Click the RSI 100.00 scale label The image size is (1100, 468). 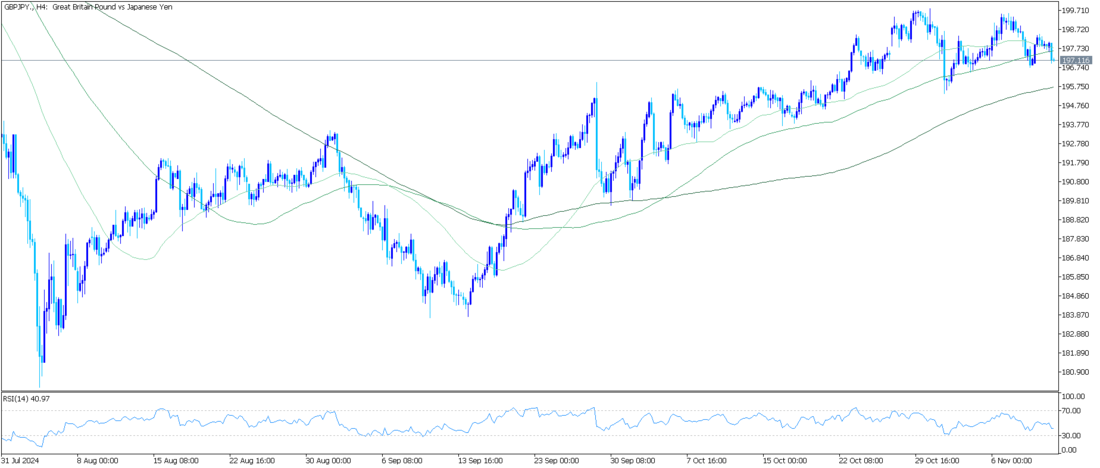(1071, 397)
